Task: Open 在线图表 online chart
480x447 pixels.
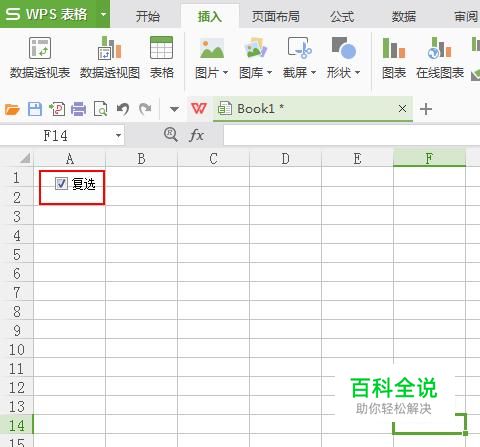Action: [440, 58]
